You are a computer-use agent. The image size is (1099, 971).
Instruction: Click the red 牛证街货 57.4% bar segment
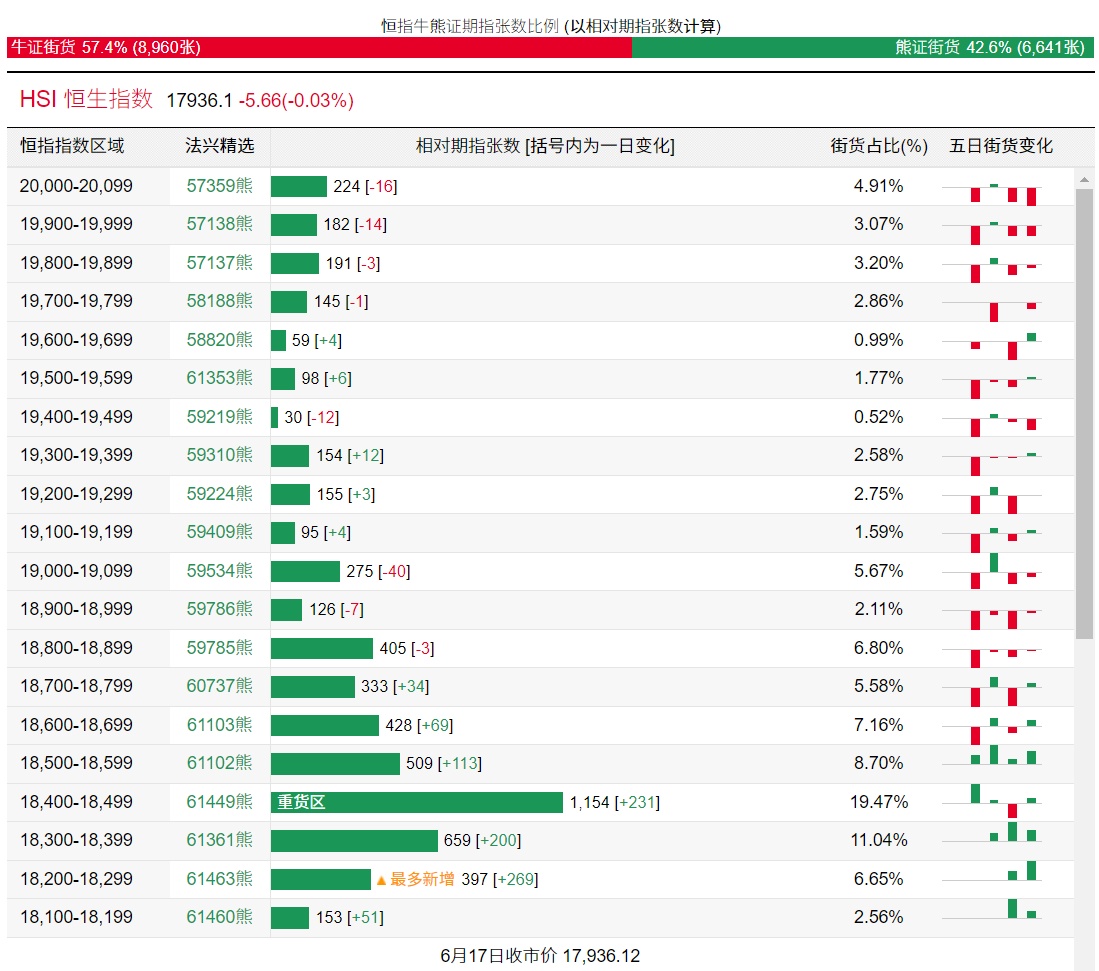[x=319, y=47]
